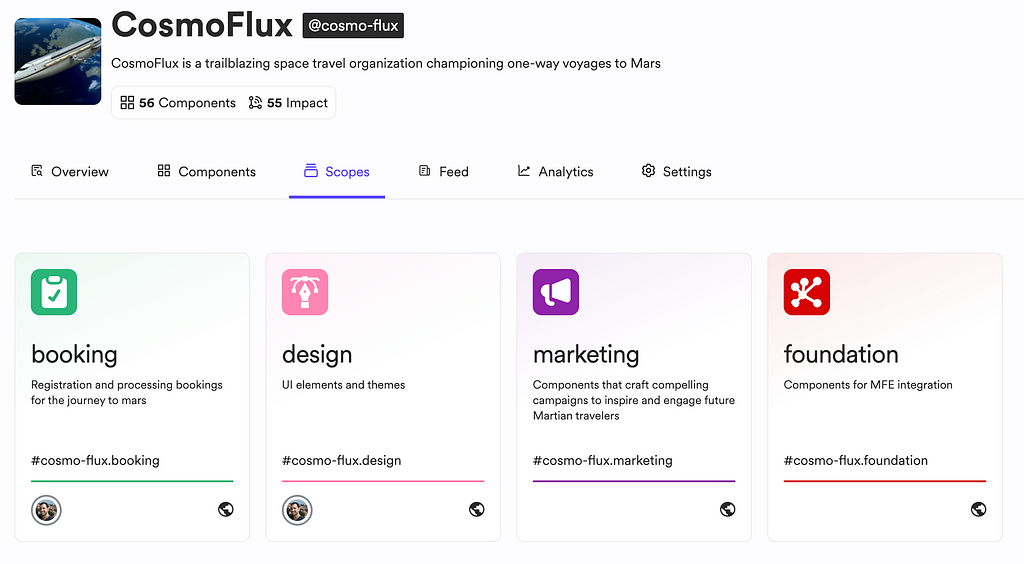Screen dimensions: 1024x564
Task: Open the Feed tab
Action: coord(443,172)
